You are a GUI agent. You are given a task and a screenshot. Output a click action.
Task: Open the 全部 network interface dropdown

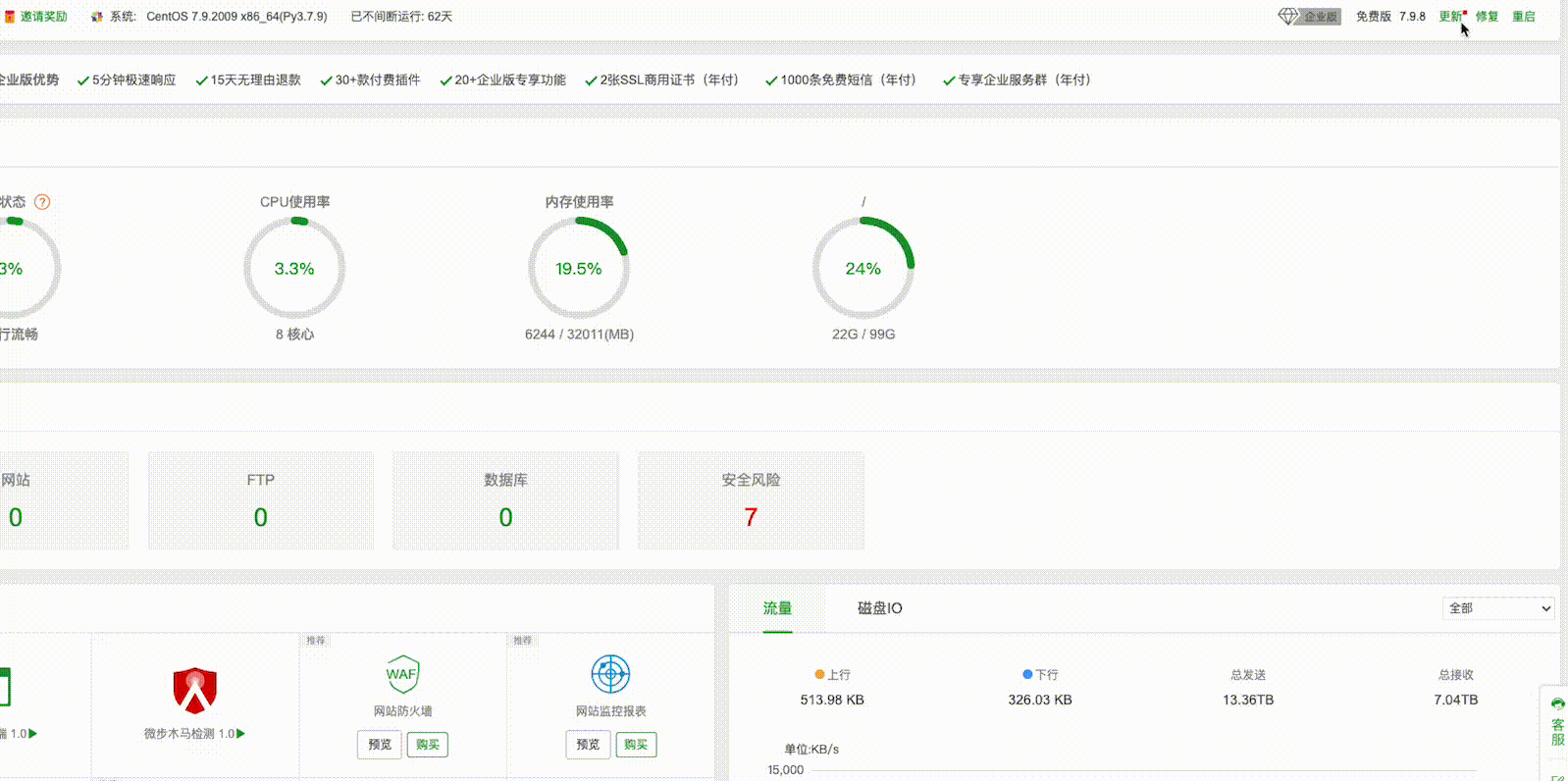(1498, 608)
